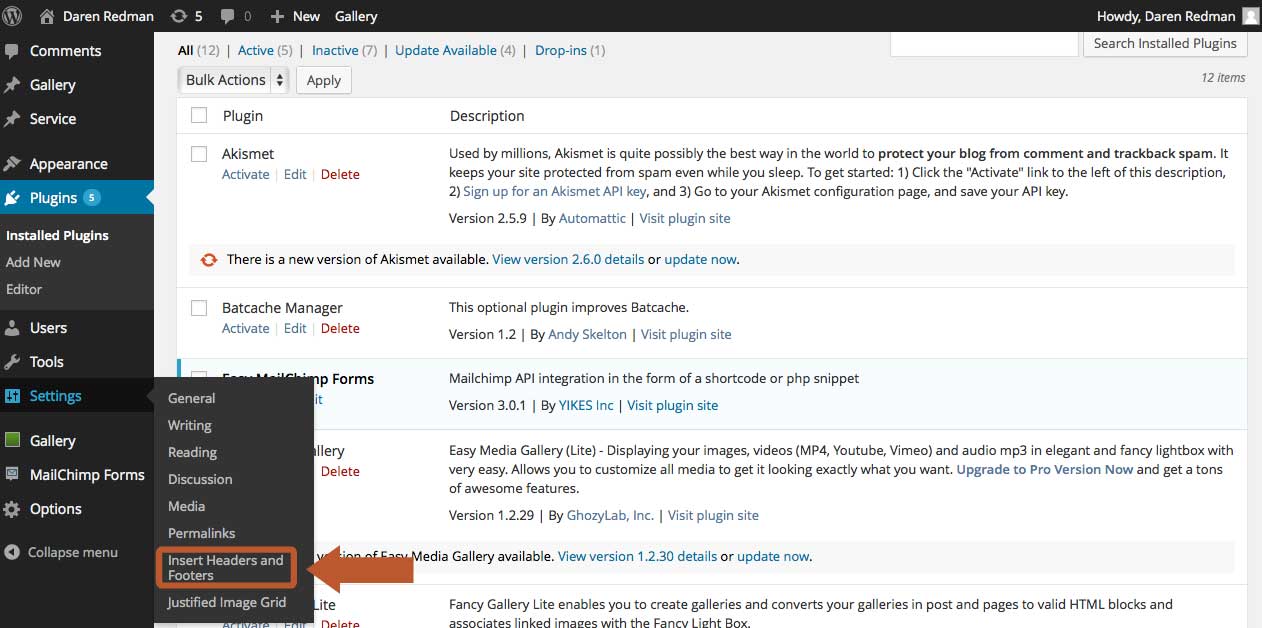Open updates icon showing 5 in admin bar

(179, 16)
